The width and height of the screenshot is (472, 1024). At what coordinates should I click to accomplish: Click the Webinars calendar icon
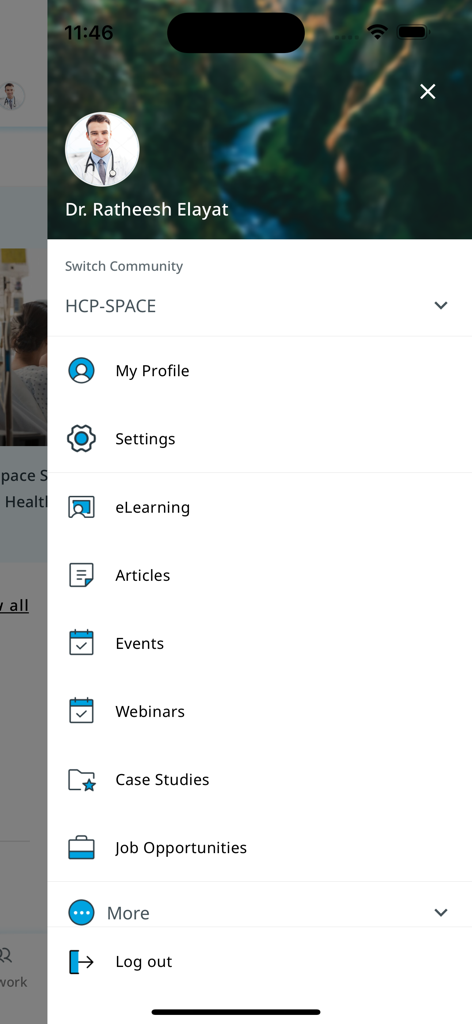tap(82, 711)
